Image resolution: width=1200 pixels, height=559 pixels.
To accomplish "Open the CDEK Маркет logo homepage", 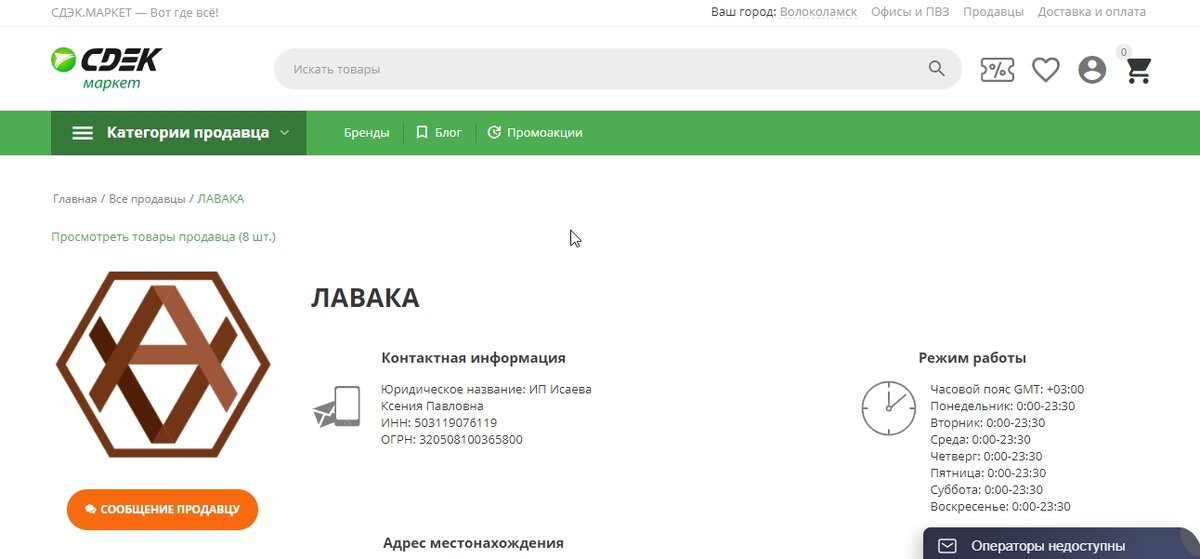I will point(106,68).
